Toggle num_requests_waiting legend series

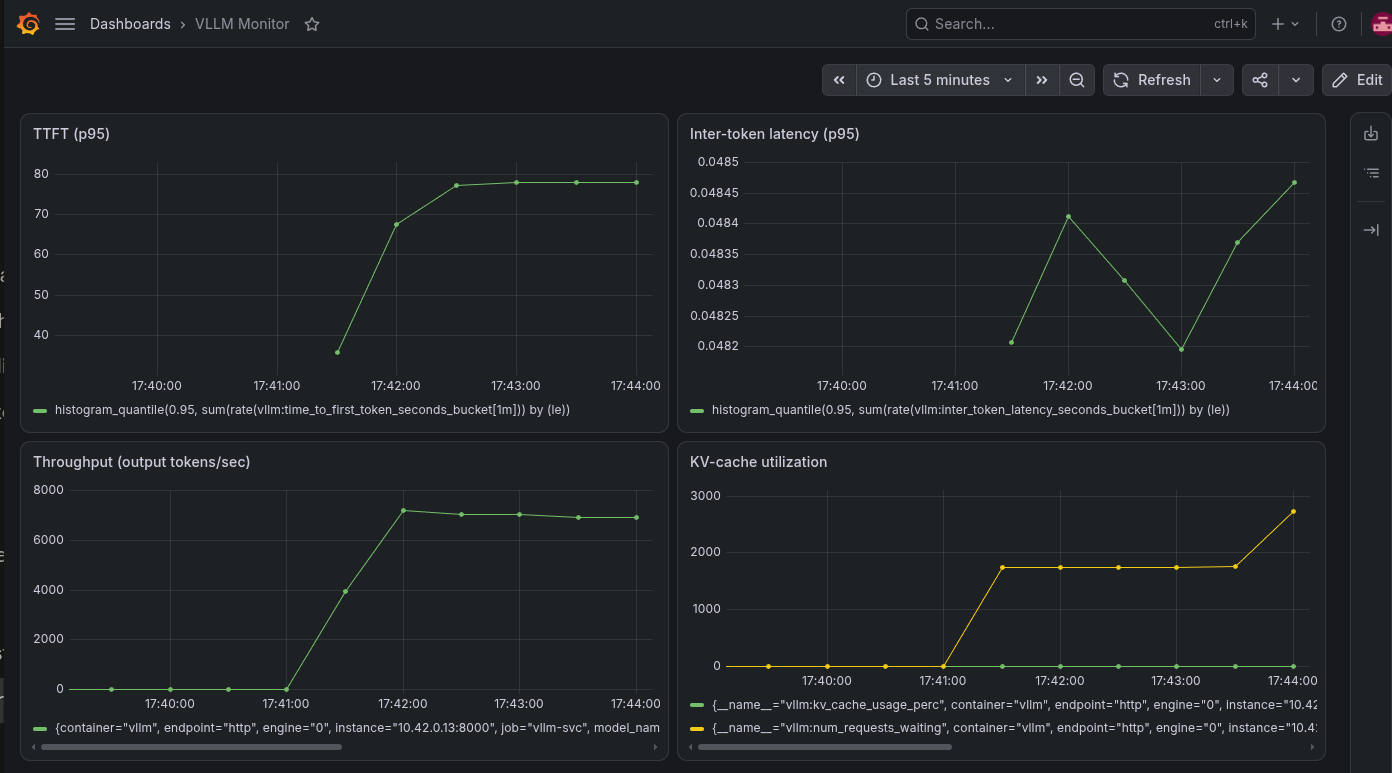coord(1014,729)
